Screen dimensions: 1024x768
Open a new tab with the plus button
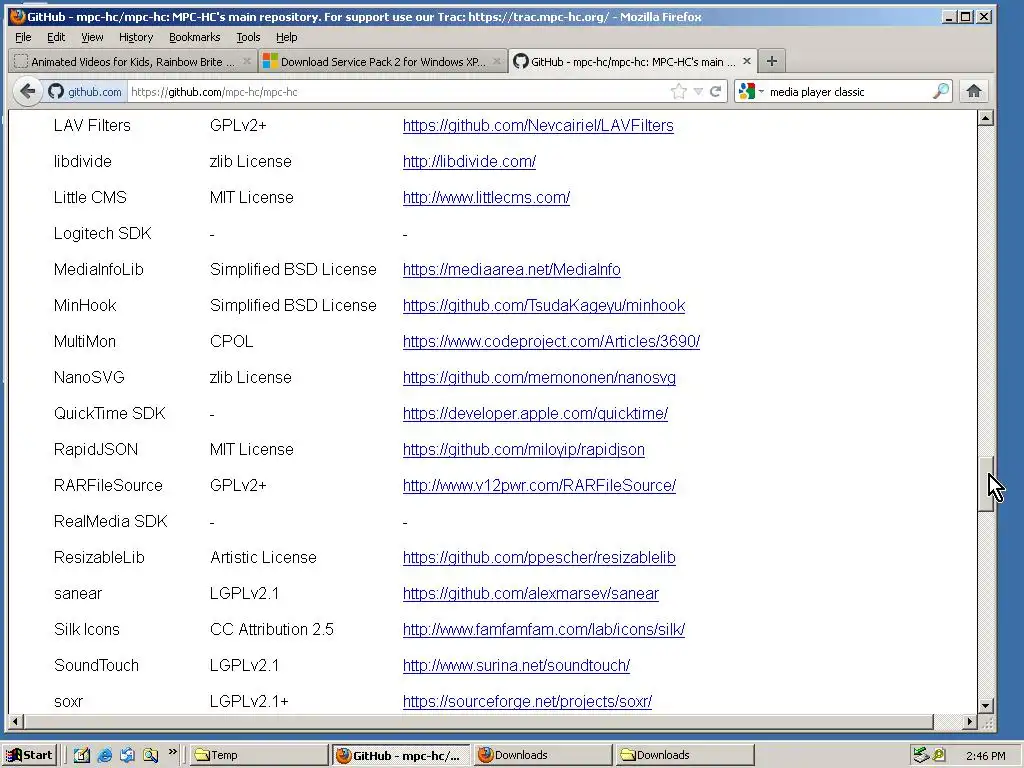pos(772,61)
